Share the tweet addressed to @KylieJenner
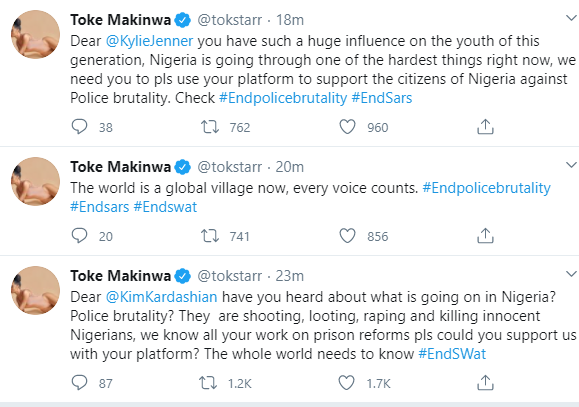The width and height of the screenshot is (579, 407). (x=485, y=127)
